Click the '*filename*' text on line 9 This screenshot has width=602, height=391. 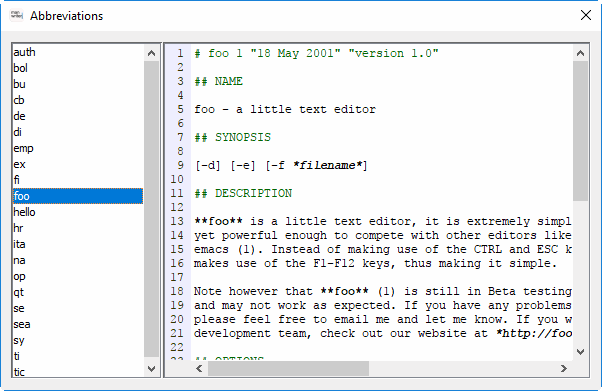click(x=327, y=166)
